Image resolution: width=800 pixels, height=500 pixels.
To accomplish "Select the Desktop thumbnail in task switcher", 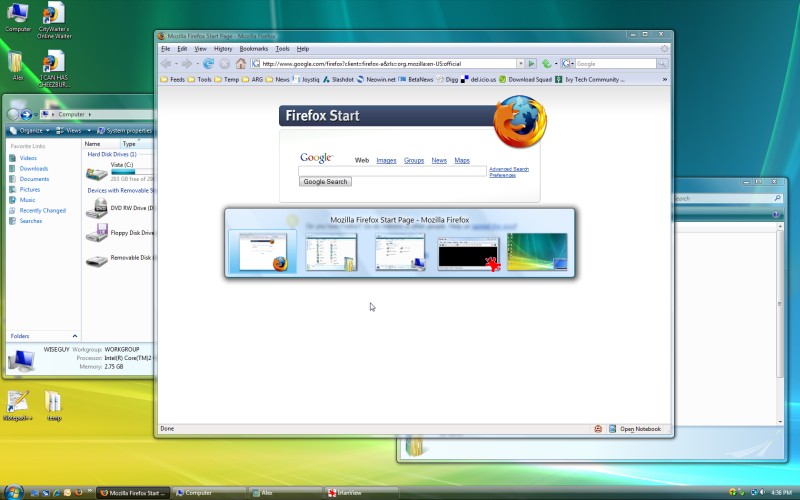I will click(537, 252).
